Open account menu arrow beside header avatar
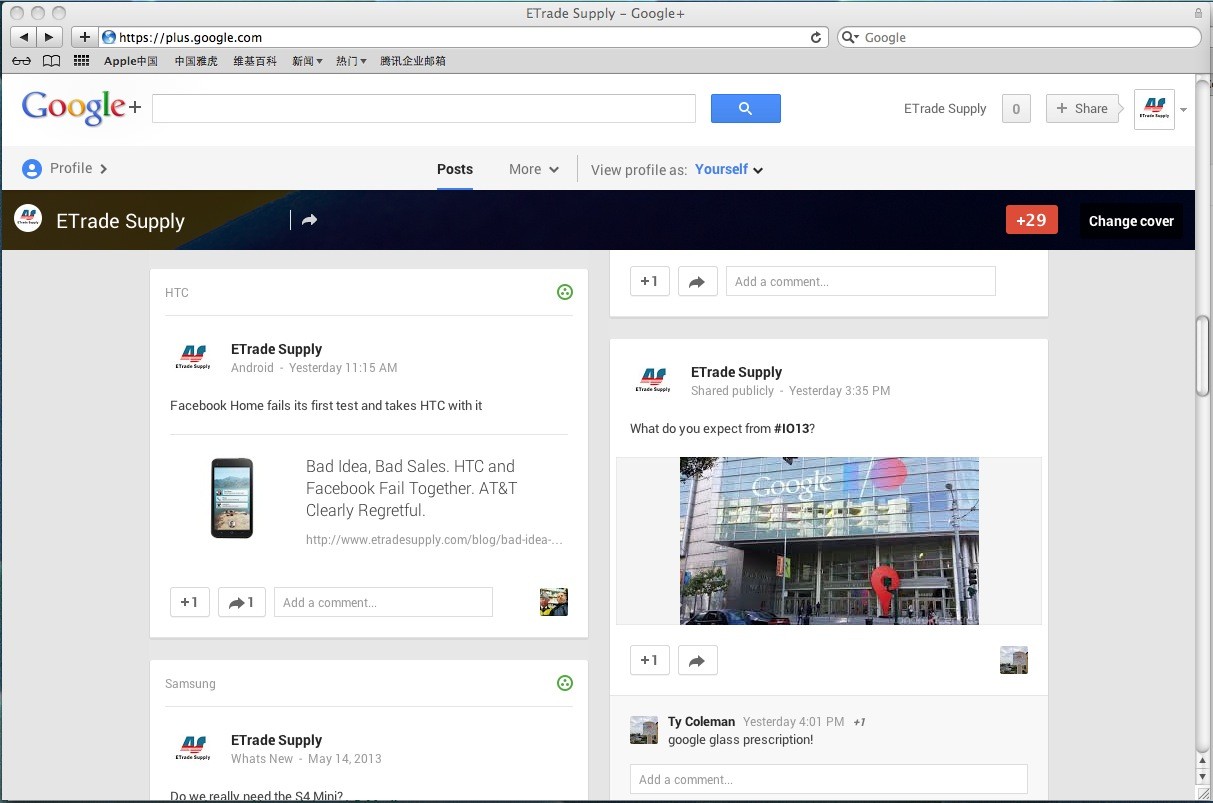The image size is (1213, 803). (1184, 110)
